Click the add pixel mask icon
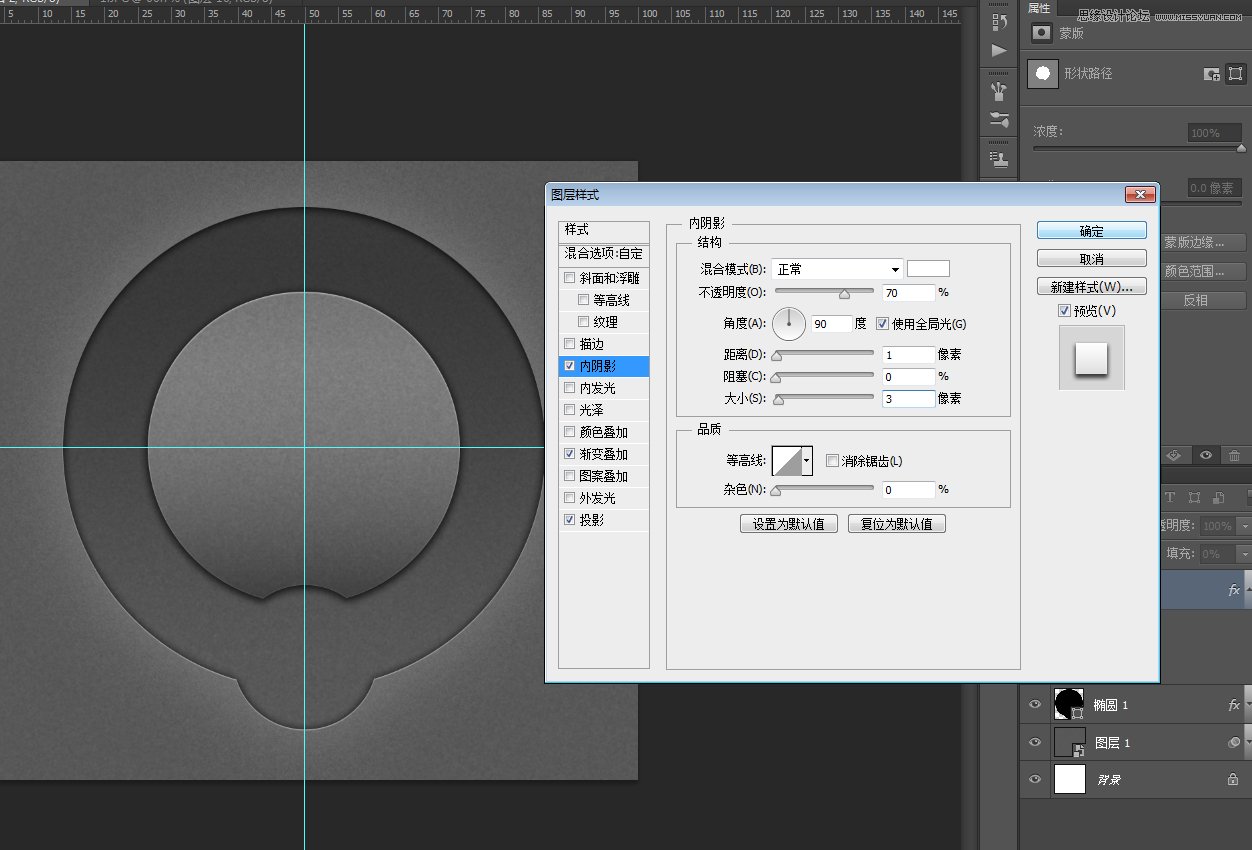The height and width of the screenshot is (850, 1252). pyautogui.click(x=1211, y=73)
